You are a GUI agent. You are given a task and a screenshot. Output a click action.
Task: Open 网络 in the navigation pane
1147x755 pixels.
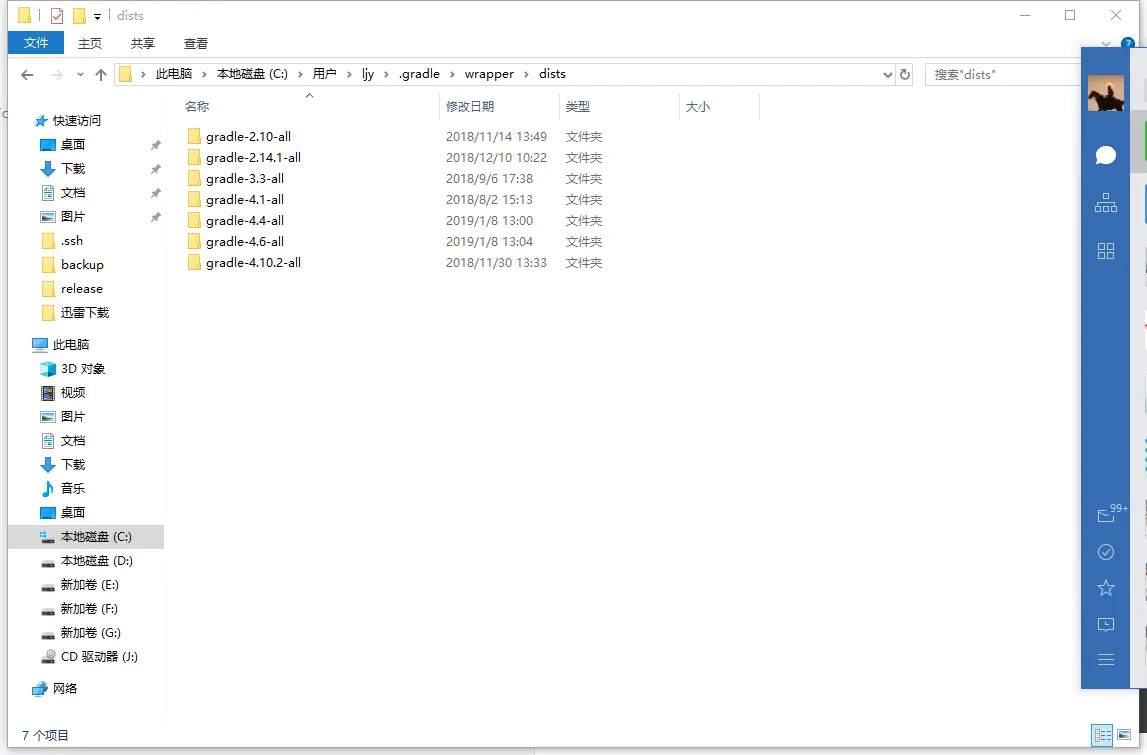[x=64, y=688]
